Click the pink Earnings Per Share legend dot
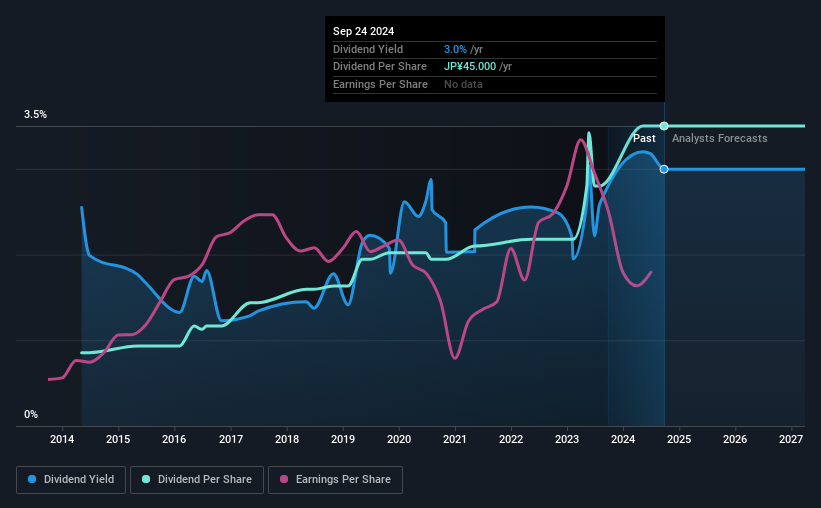821x508 pixels. tap(284, 479)
